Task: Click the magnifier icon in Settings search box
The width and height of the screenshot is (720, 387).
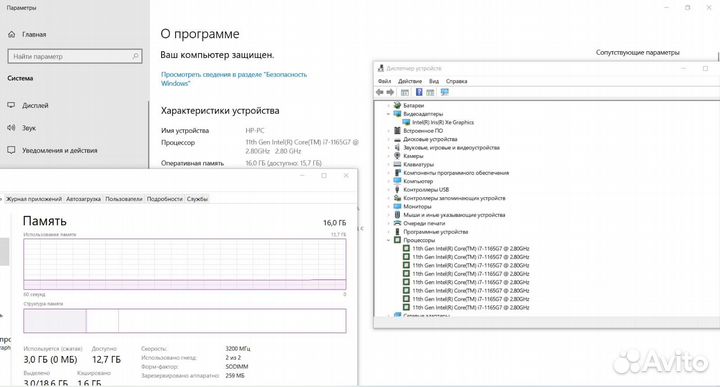Action: click(x=135, y=56)
